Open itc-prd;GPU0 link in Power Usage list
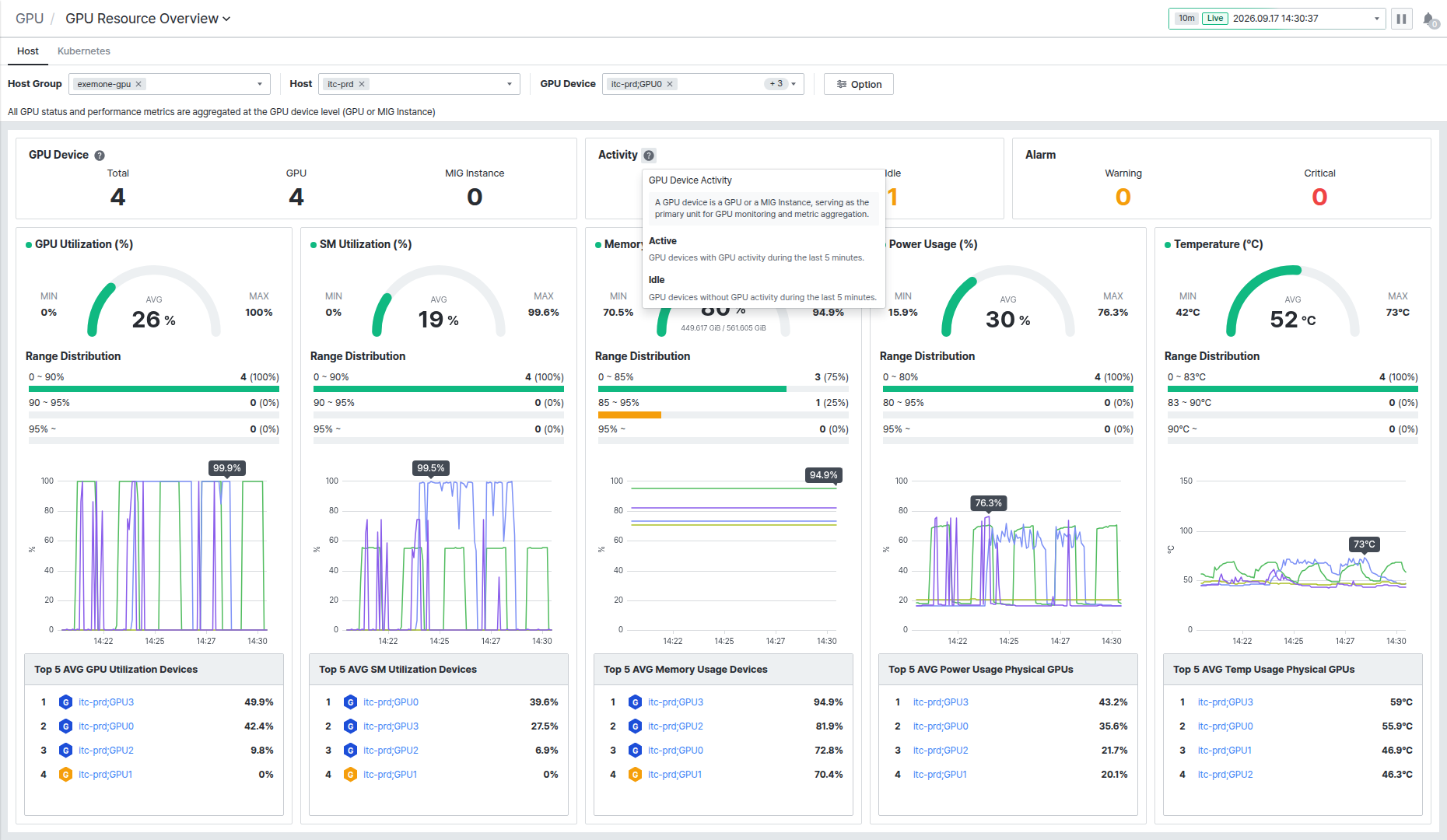 941,726
